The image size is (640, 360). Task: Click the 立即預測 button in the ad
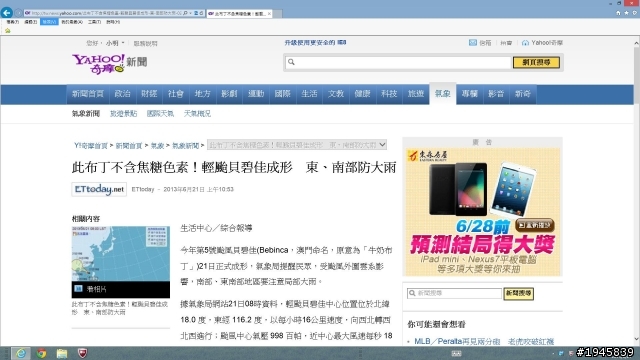pyautogui.click(x=535, y=225)
